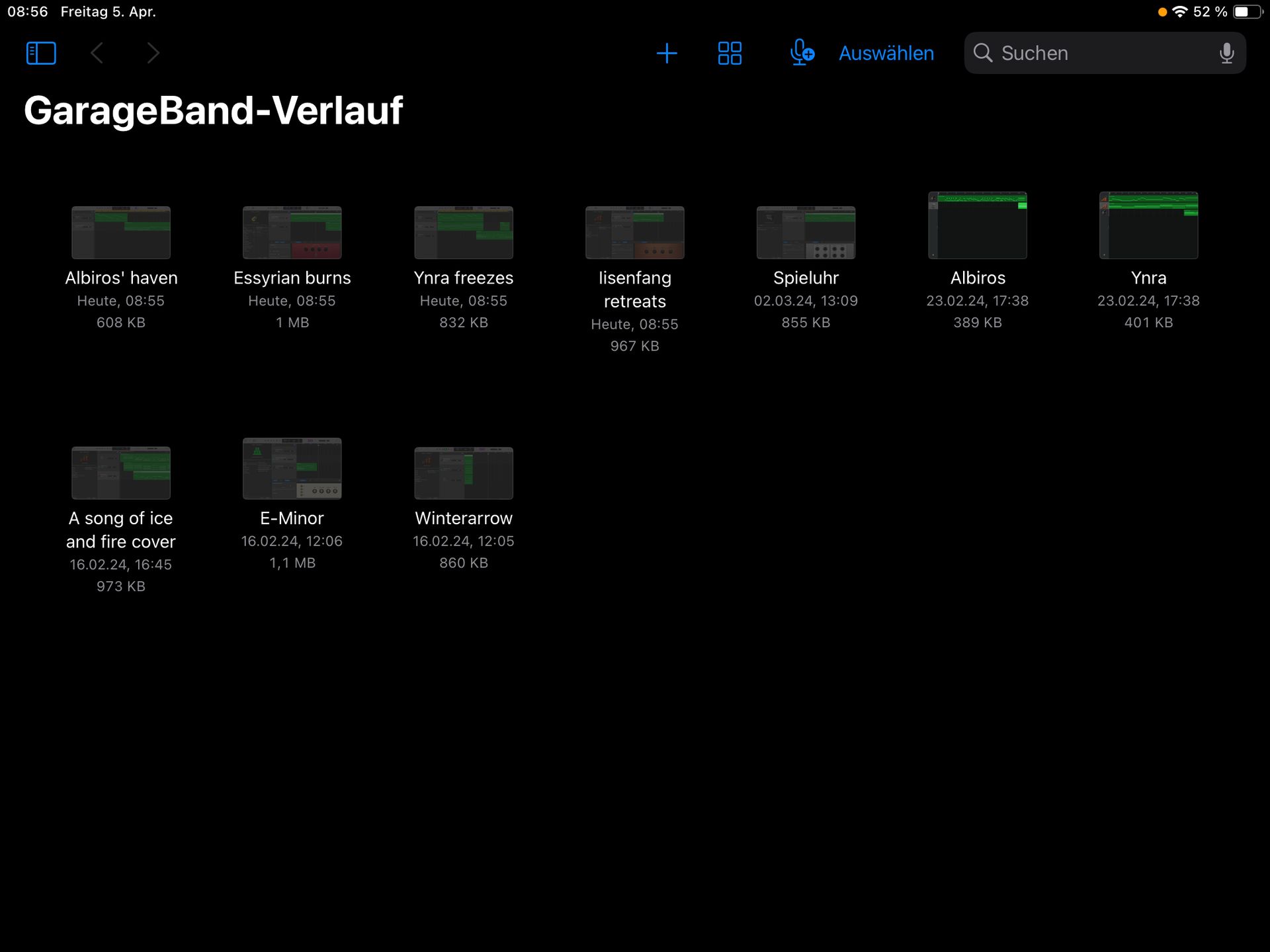Tap the dictation microphone in search field

[x=1226, y=53]
